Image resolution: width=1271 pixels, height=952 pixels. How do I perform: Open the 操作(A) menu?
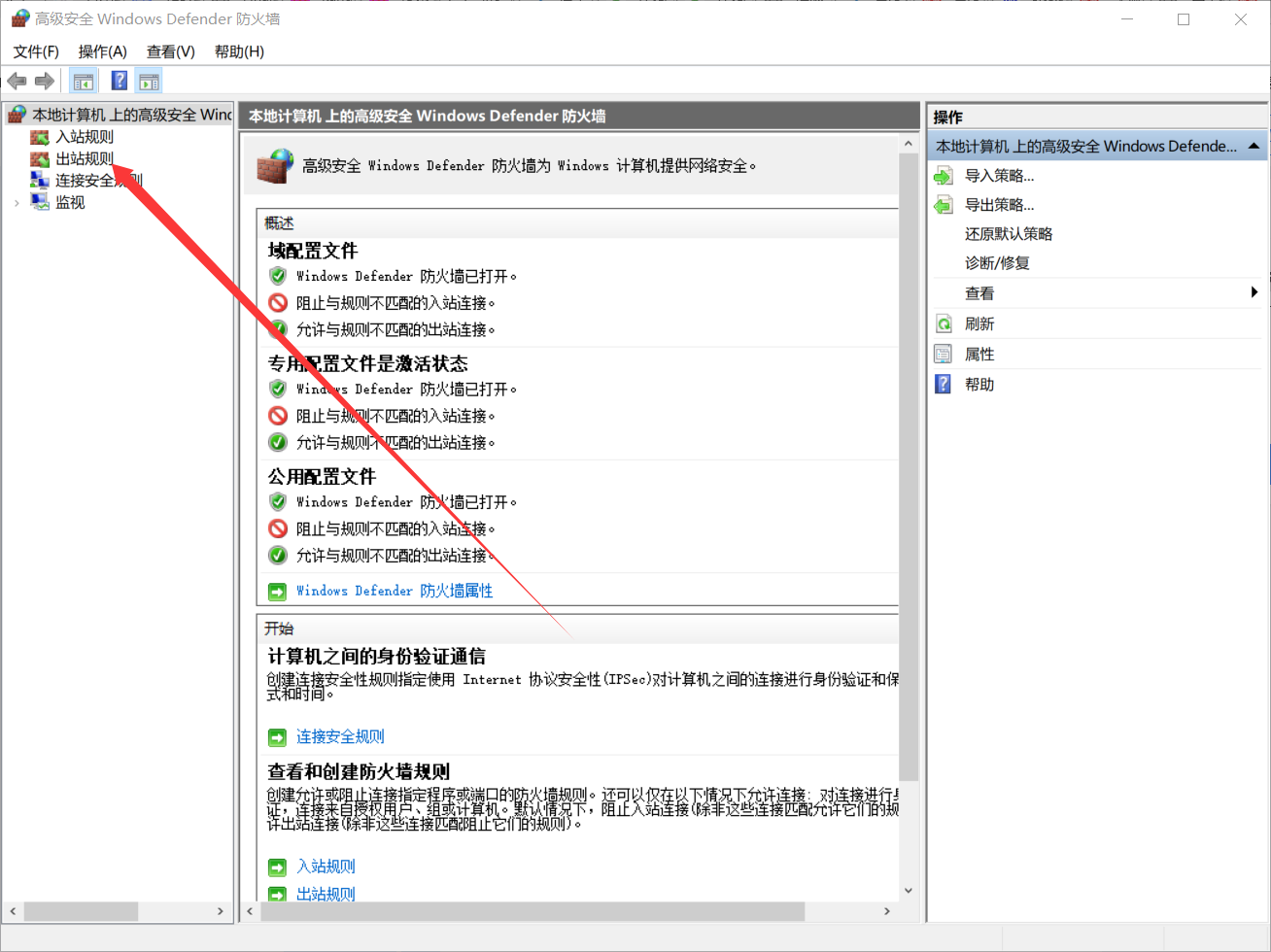click(x=102, y=51)
